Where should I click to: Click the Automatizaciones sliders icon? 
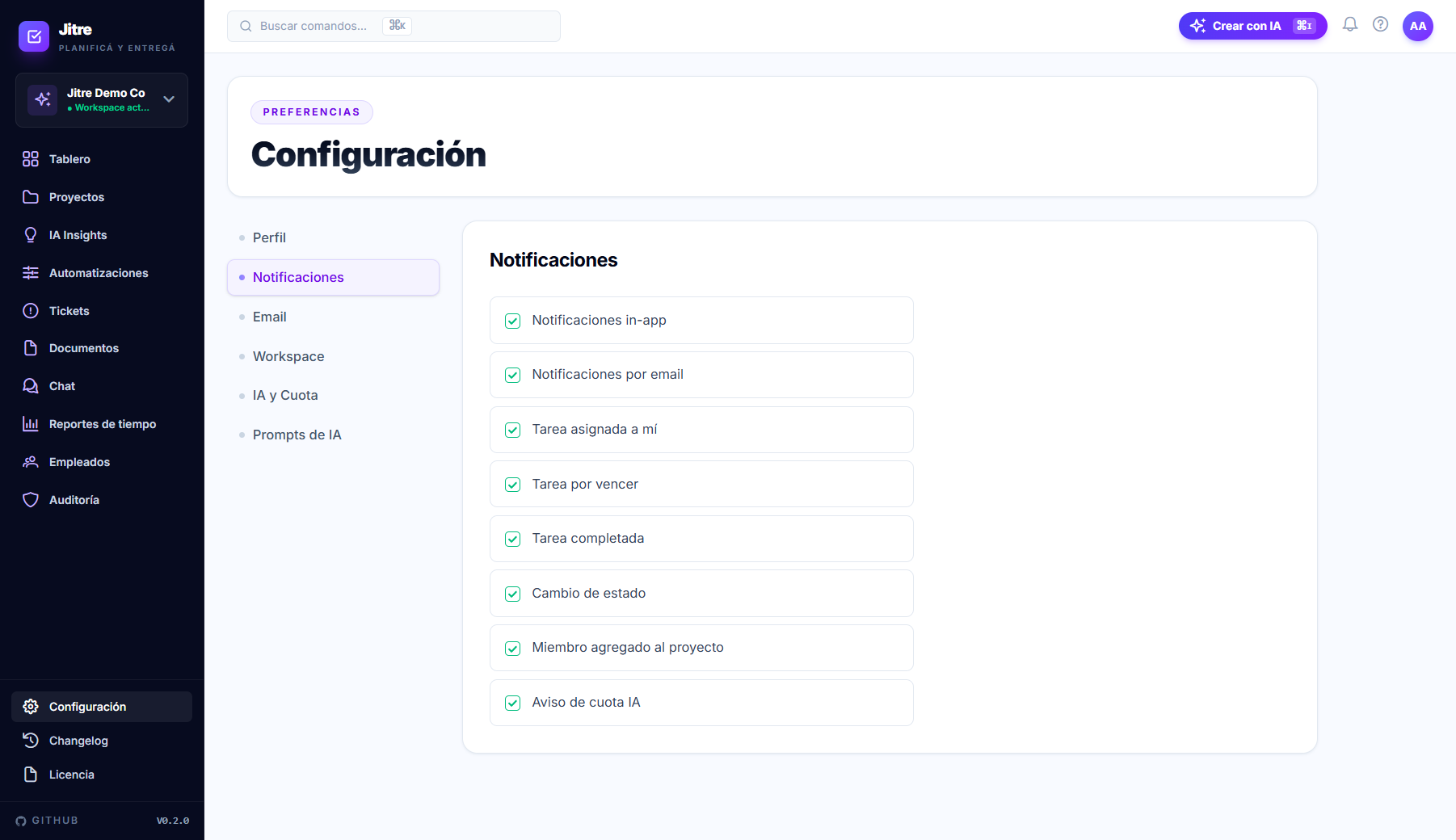point(31,273)
